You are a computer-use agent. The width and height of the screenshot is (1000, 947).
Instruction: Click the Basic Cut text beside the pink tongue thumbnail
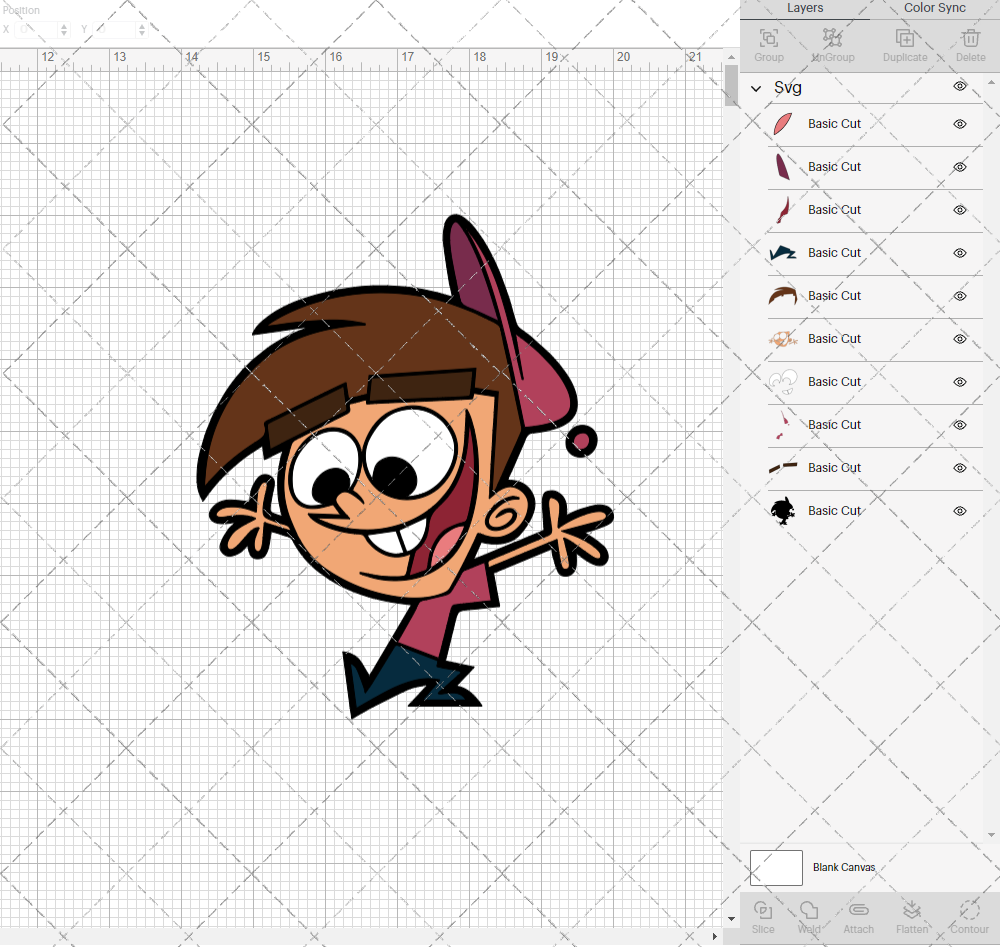[x=834, y=124]
